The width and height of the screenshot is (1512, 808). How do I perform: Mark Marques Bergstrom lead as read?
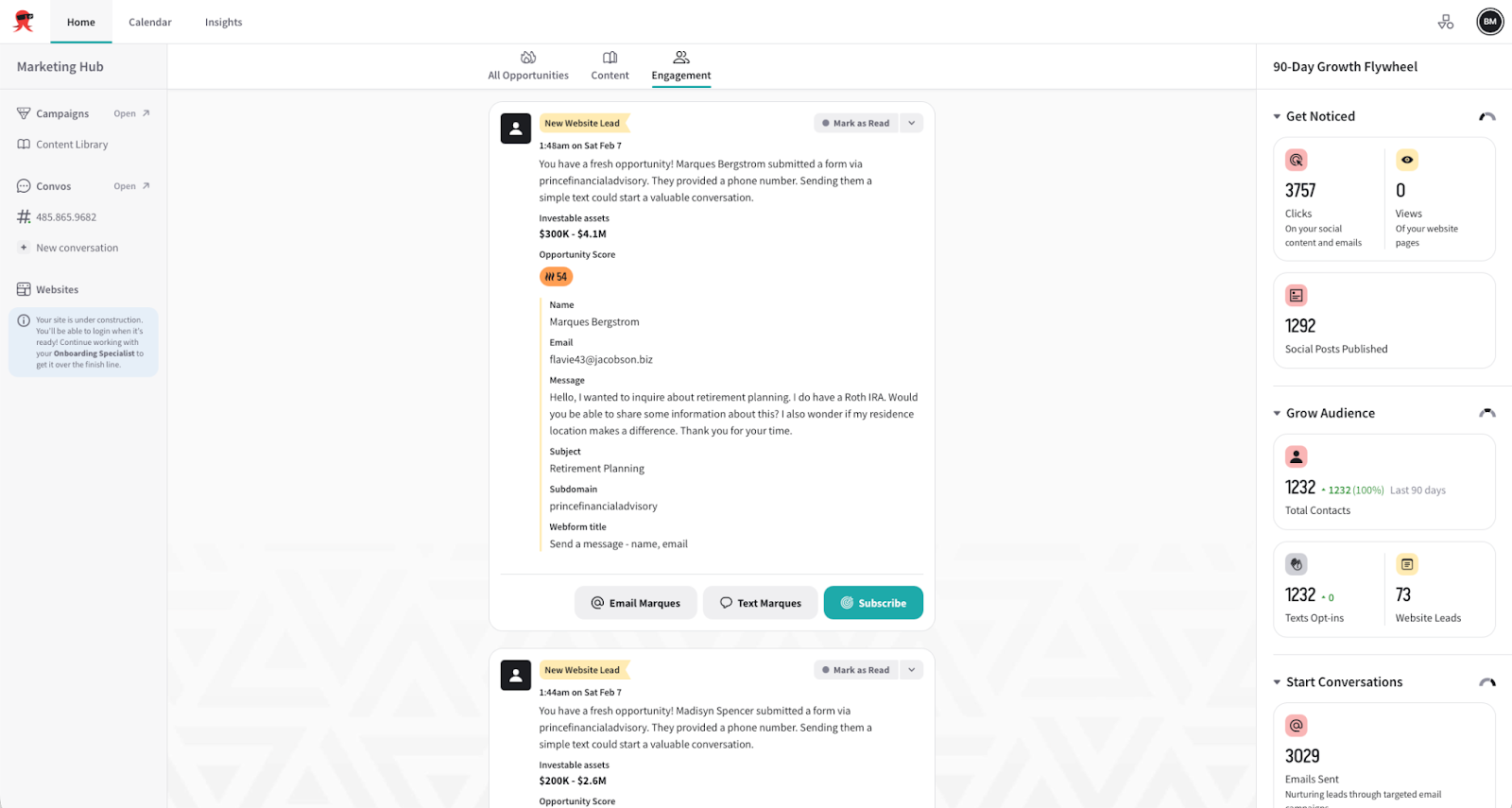coord(856,123)
